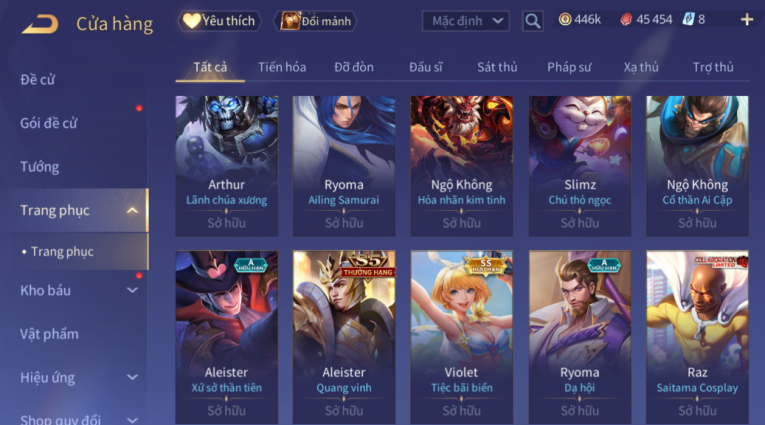This screenshot has width=765, height=425.
Task: Open Raz Saitama Cosplay skin card
Action: click(697, 337)
